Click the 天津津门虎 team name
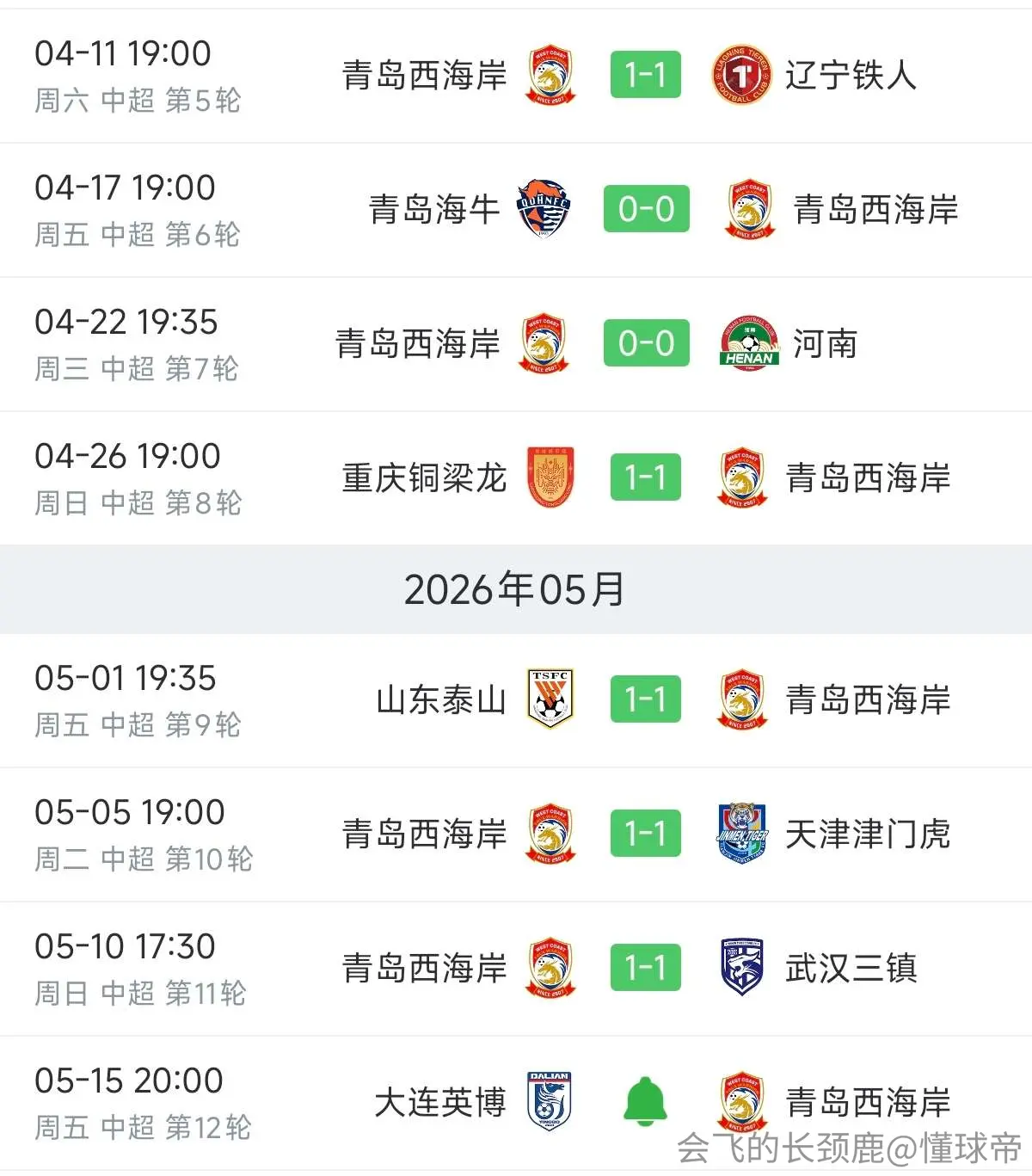1032x1176 pixels. [868, 834]
